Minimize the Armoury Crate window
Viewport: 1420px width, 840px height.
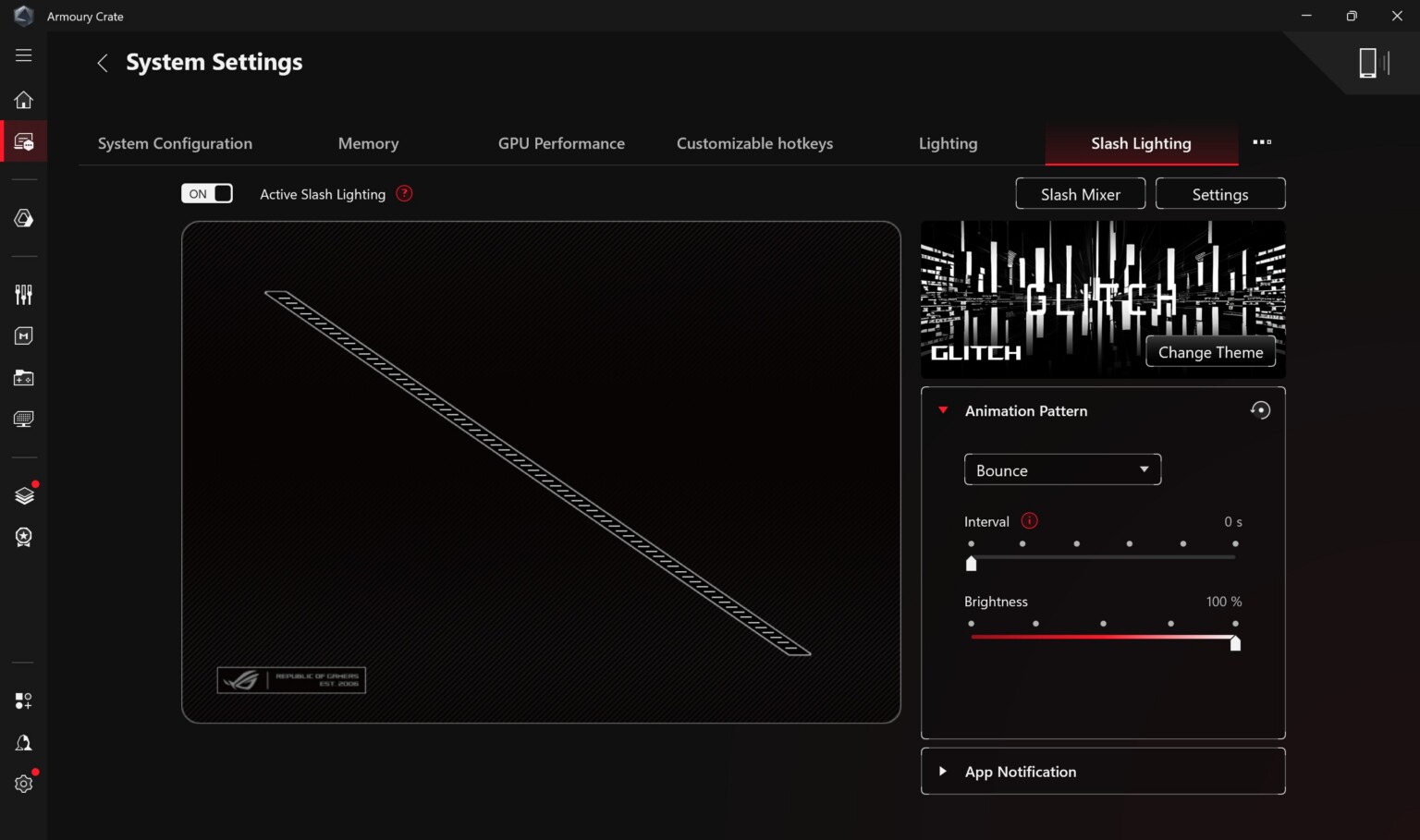(x=1306, y=16)
